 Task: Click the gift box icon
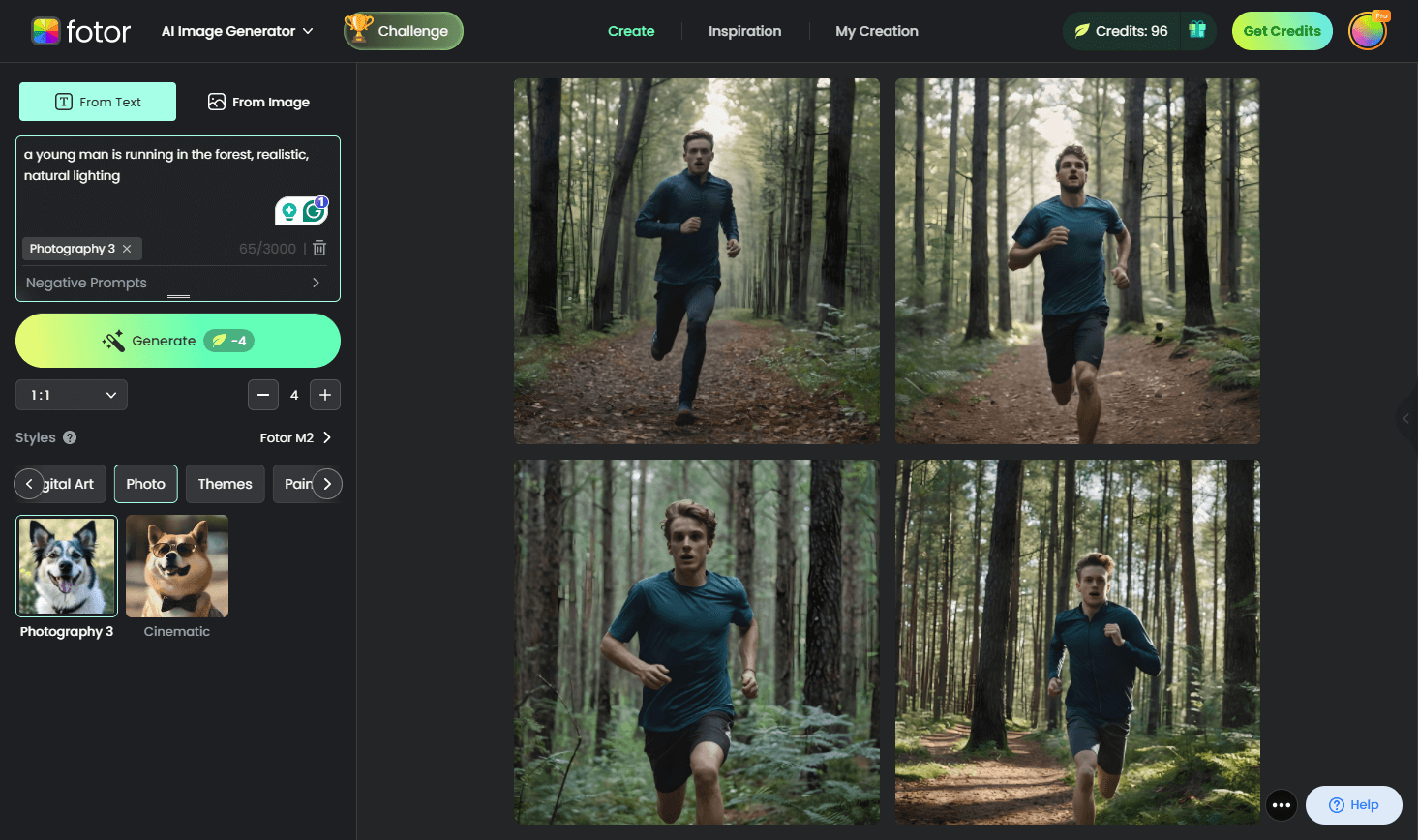coord(1197,30)
